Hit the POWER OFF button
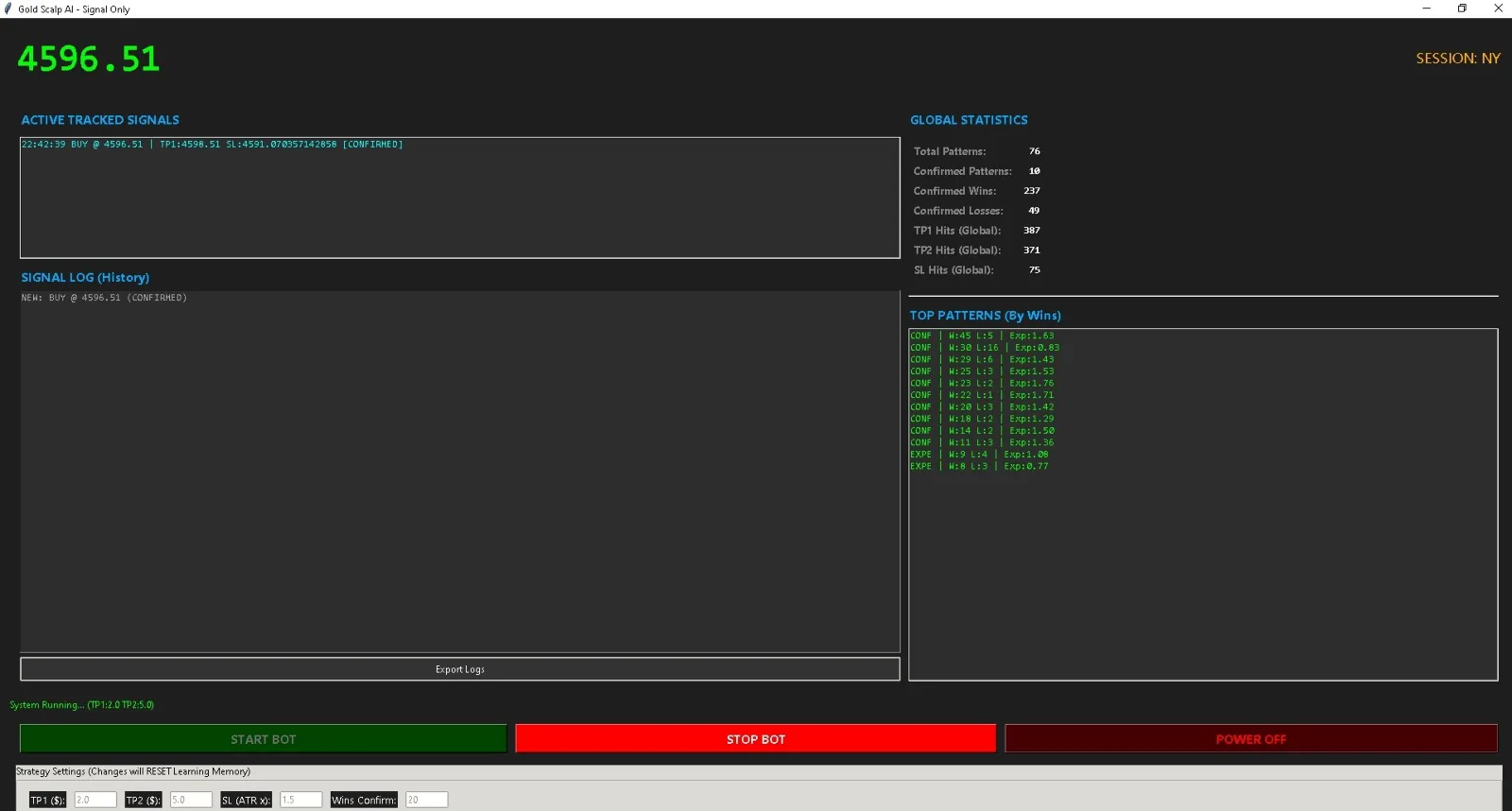Viewport: 1512px width, 811px height. coord(1250,739)
